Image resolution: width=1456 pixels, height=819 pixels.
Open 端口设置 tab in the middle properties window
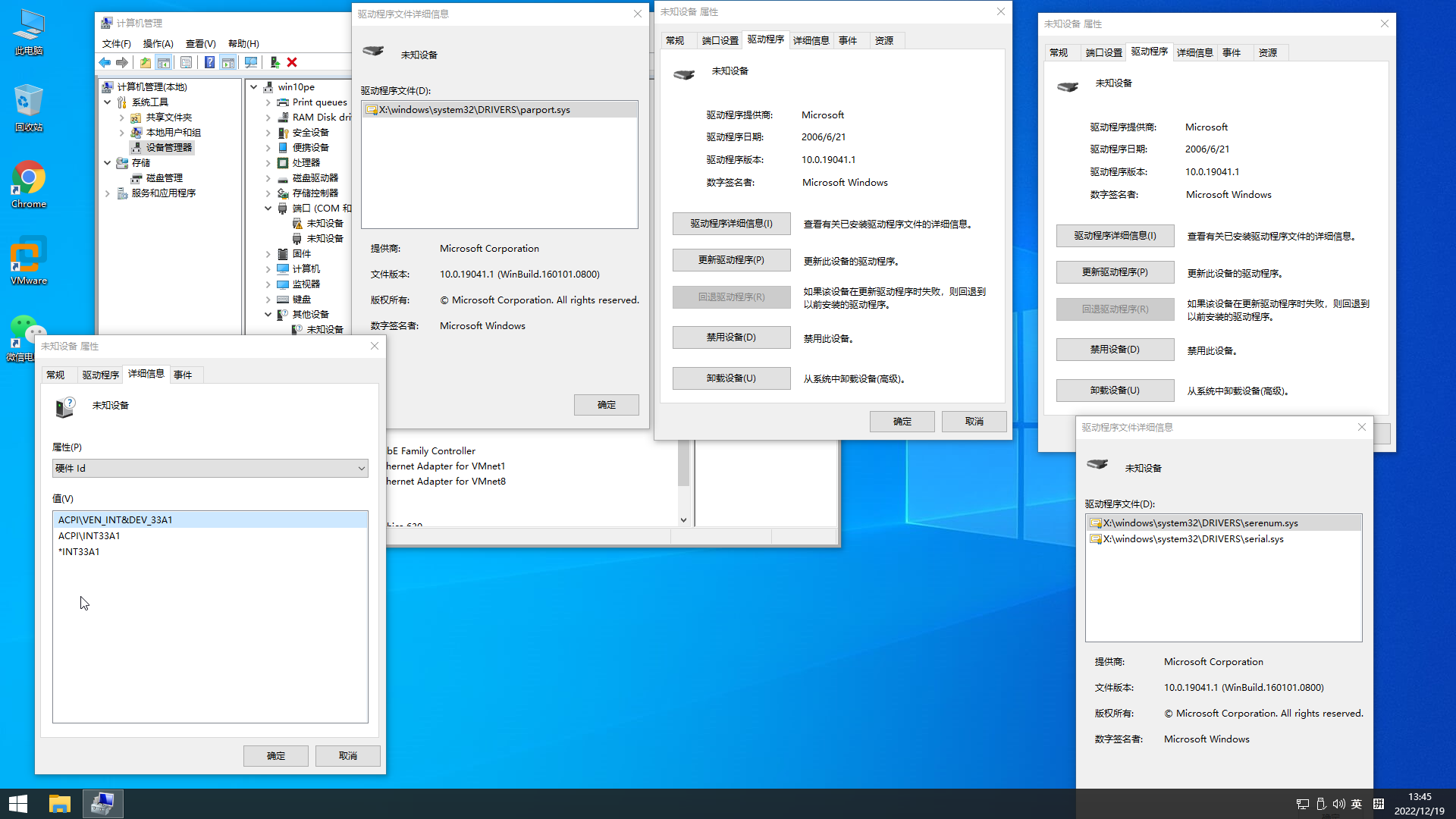[720, 41]
